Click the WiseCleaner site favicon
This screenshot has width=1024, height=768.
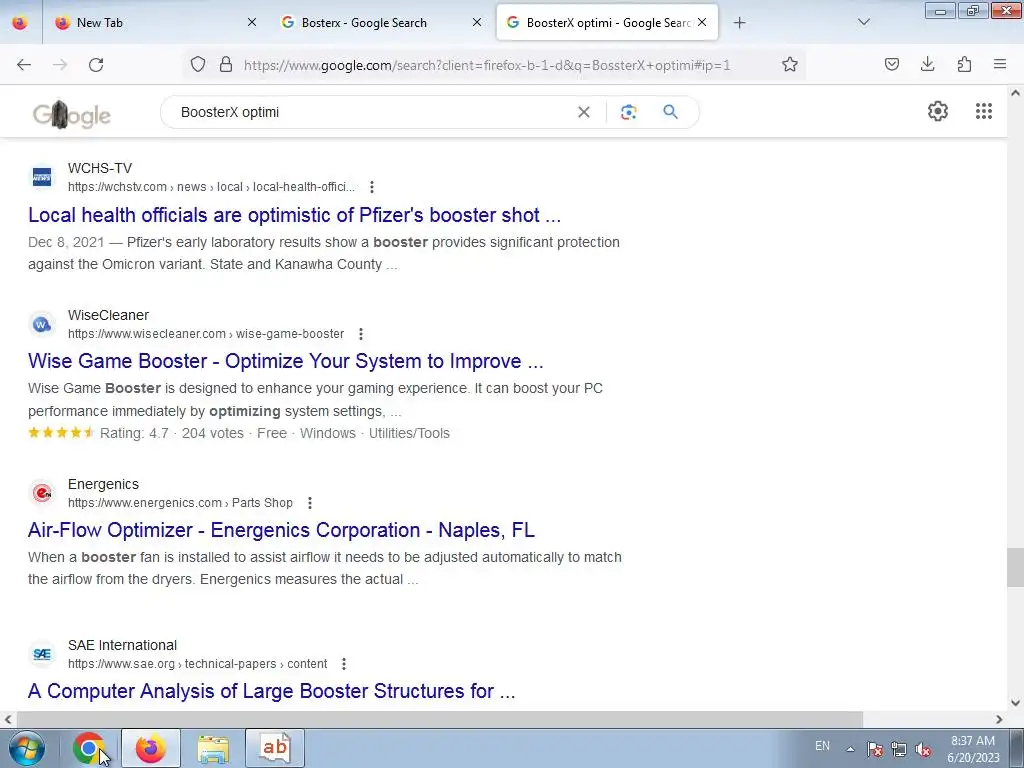click(x=42, y=324)
